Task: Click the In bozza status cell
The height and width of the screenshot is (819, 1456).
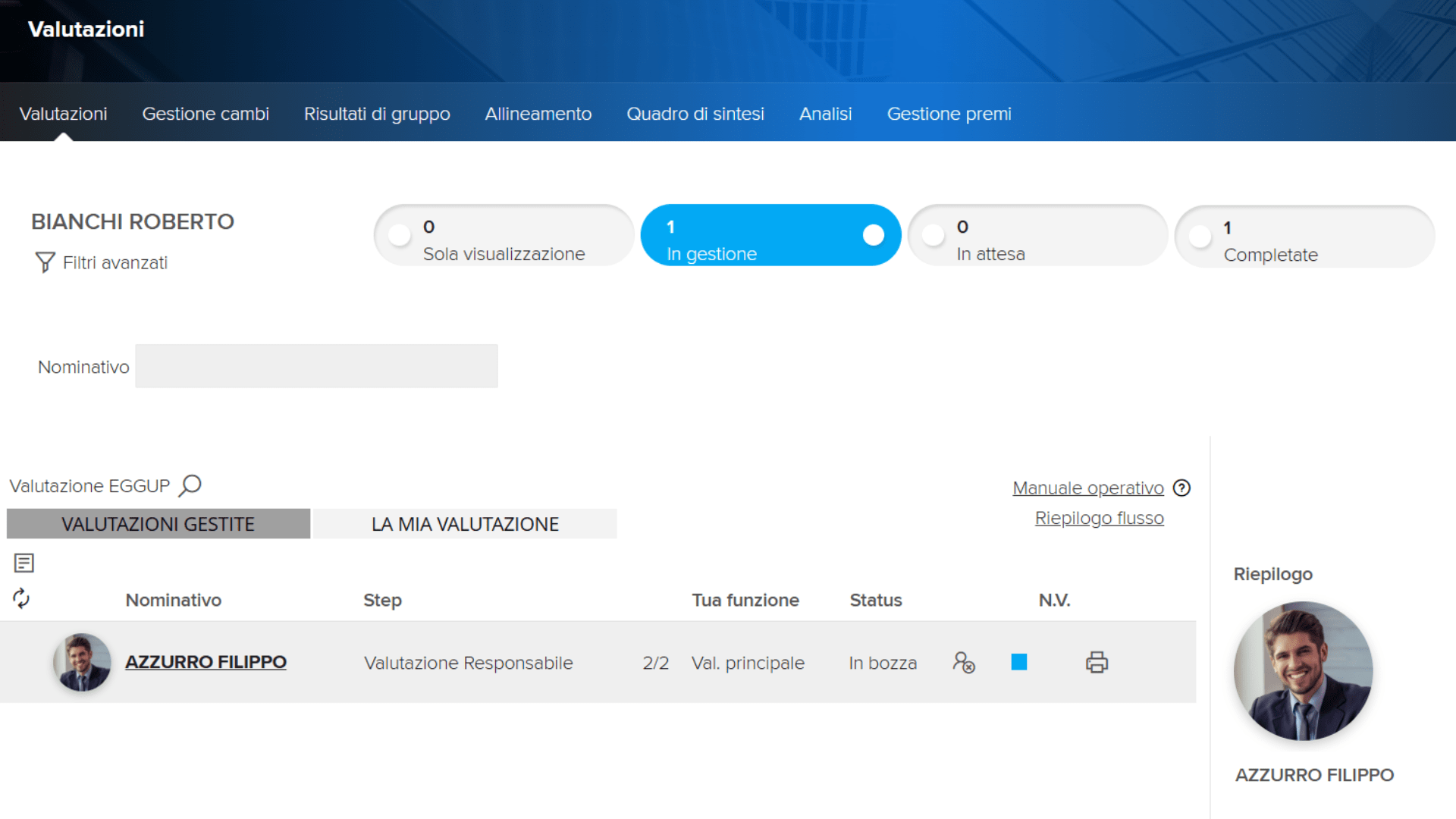Action: coord(883,663)
